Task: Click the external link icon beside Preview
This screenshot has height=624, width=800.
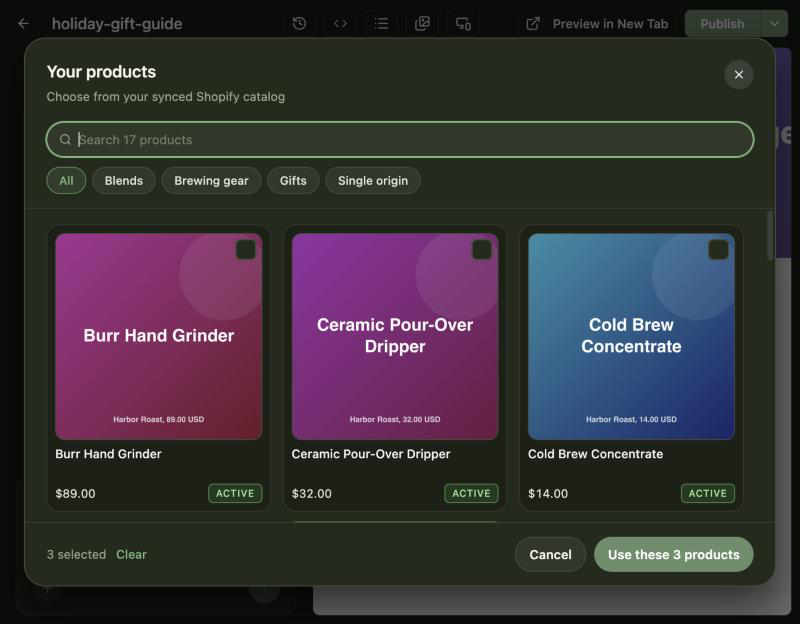Action: click(x=533, y=23)
